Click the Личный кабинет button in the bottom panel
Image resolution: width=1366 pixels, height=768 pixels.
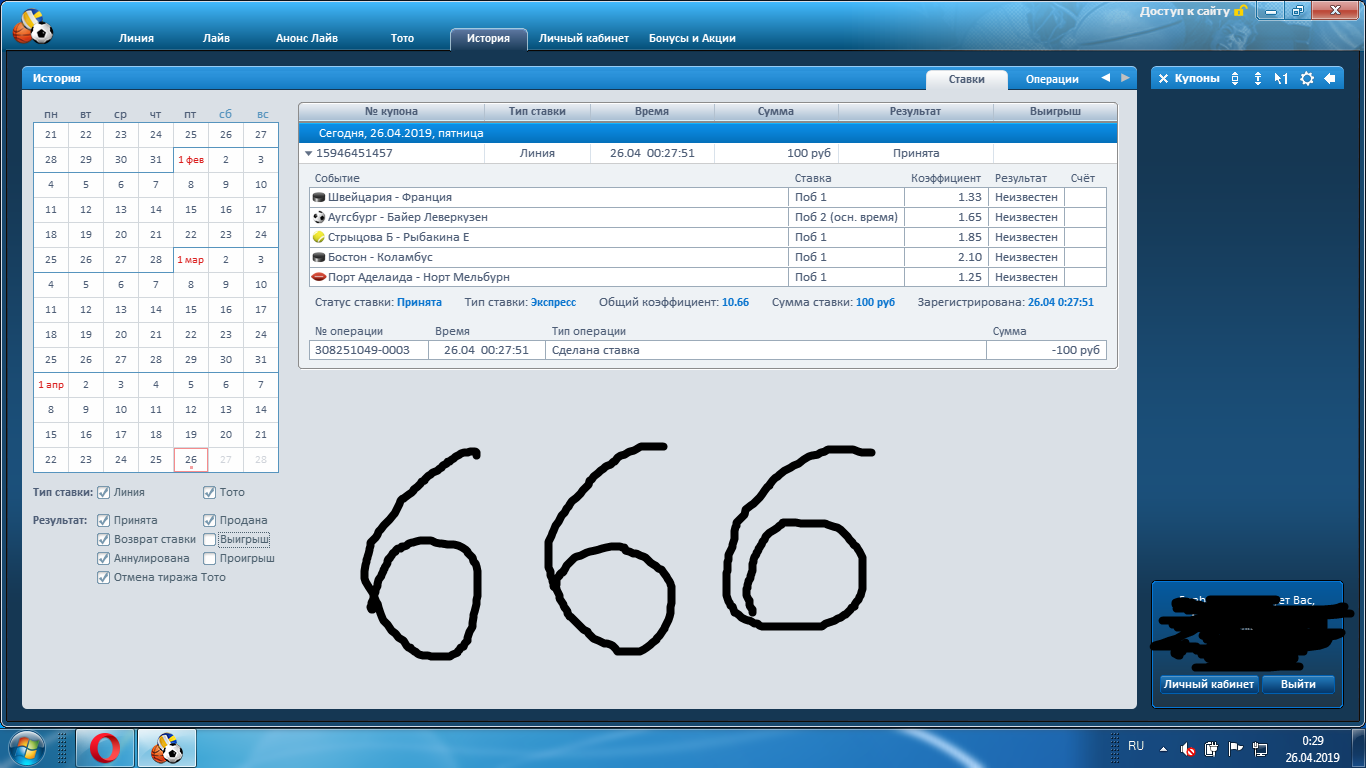(x=1208, y=684)
